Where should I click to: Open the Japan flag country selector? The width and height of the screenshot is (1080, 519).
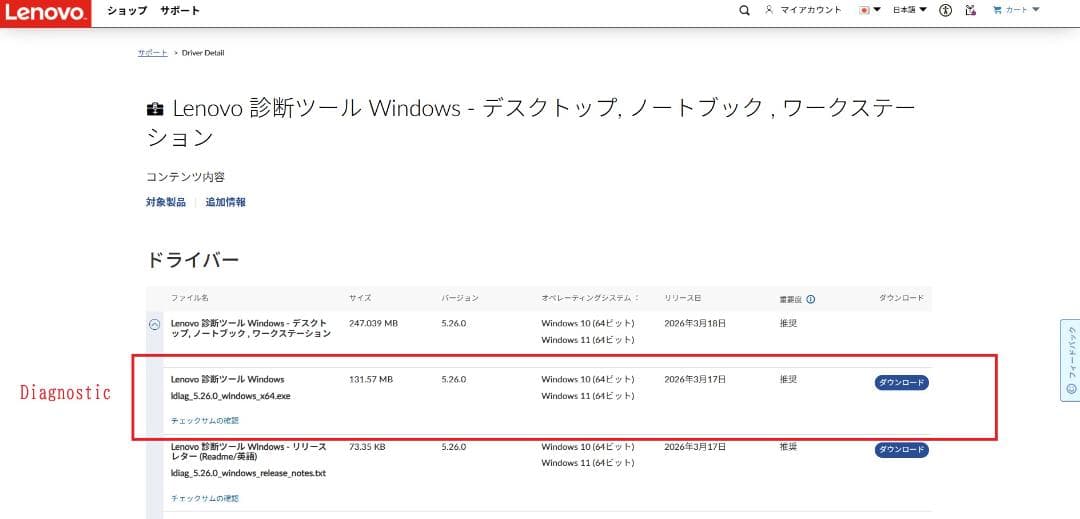[870, 10]
